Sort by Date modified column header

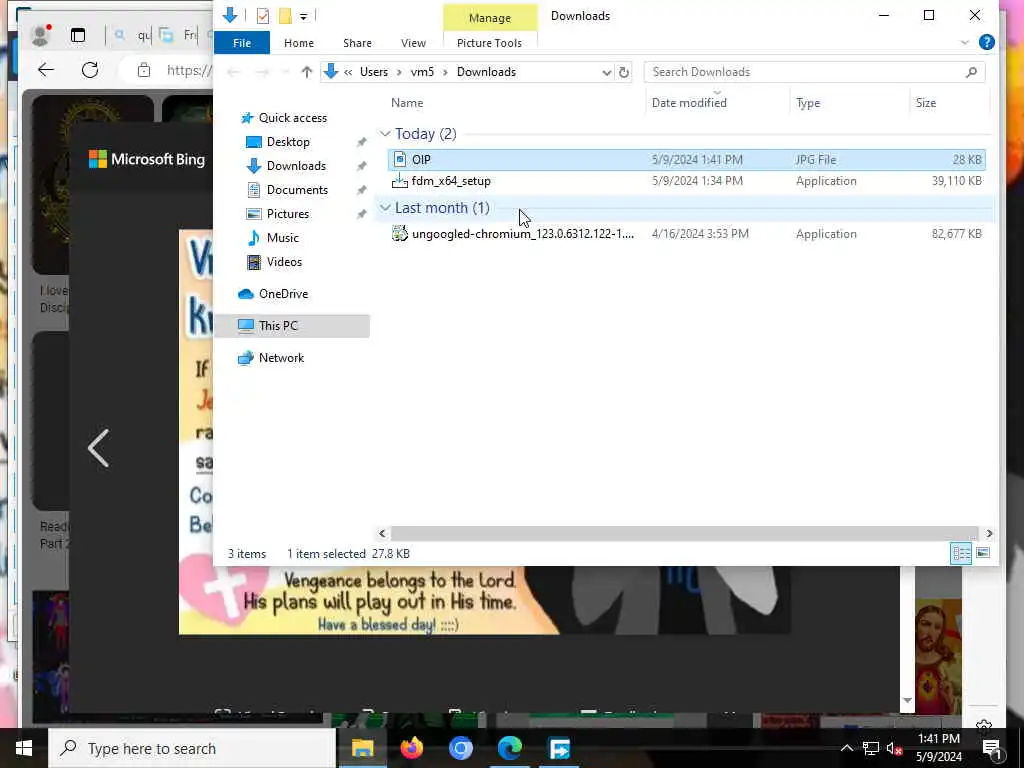689,103
